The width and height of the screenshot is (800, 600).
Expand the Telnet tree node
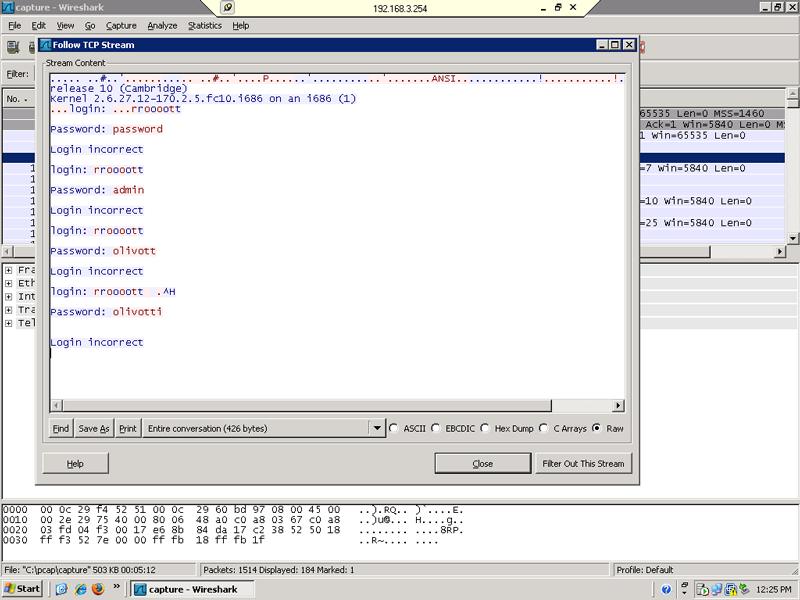(x=9, y=323)
